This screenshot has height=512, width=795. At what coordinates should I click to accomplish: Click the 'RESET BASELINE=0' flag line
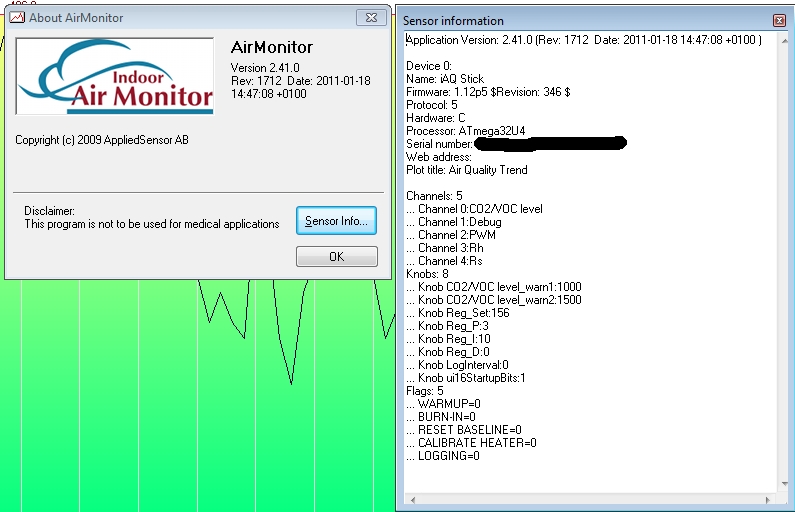click(x=463, y=430)
